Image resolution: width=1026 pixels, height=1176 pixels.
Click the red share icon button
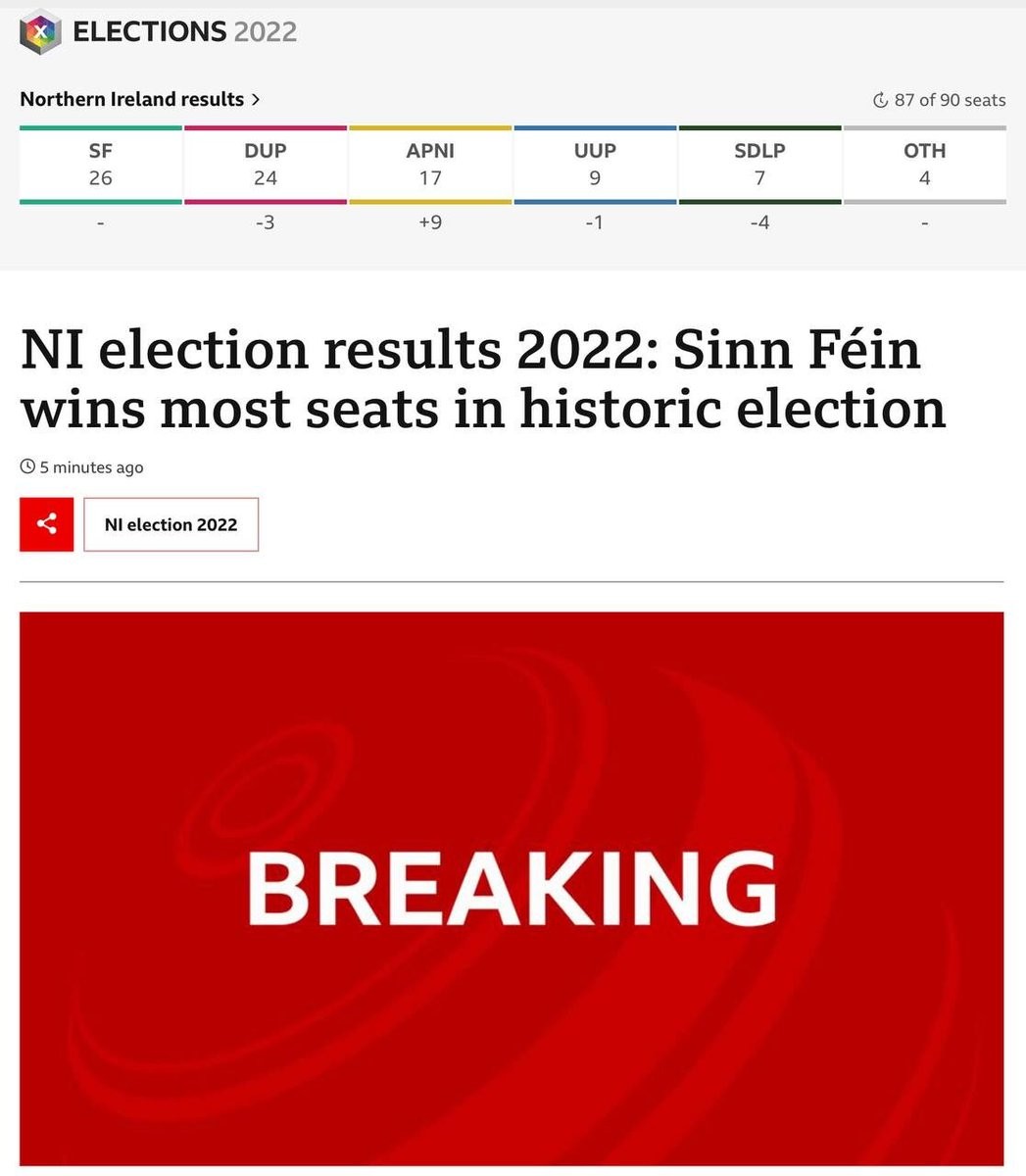(x=46, y=524)
